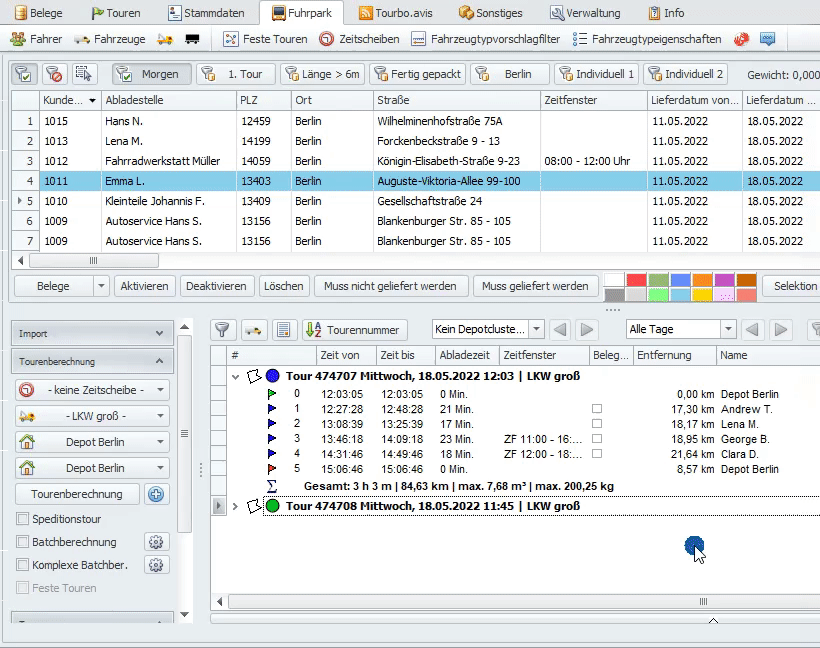
Task: Click the blue plus button next to Tourenberechnung
Action: (156, 494)
